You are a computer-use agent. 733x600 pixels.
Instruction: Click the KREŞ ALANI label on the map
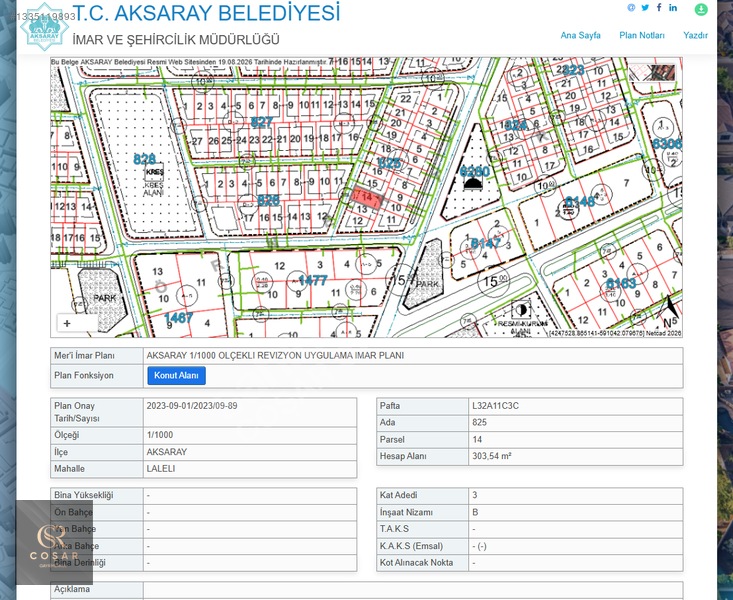[153, 189]
